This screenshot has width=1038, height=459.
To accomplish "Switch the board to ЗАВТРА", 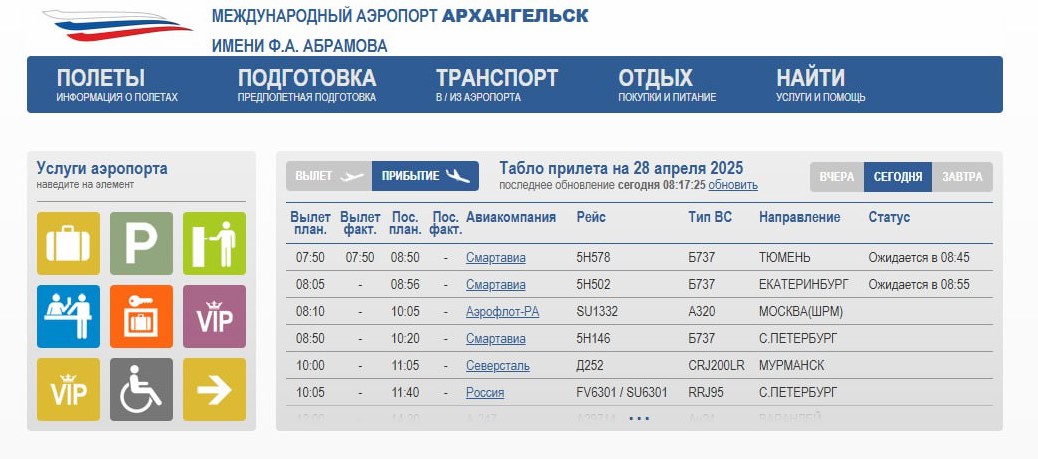I will click(962, 177).
